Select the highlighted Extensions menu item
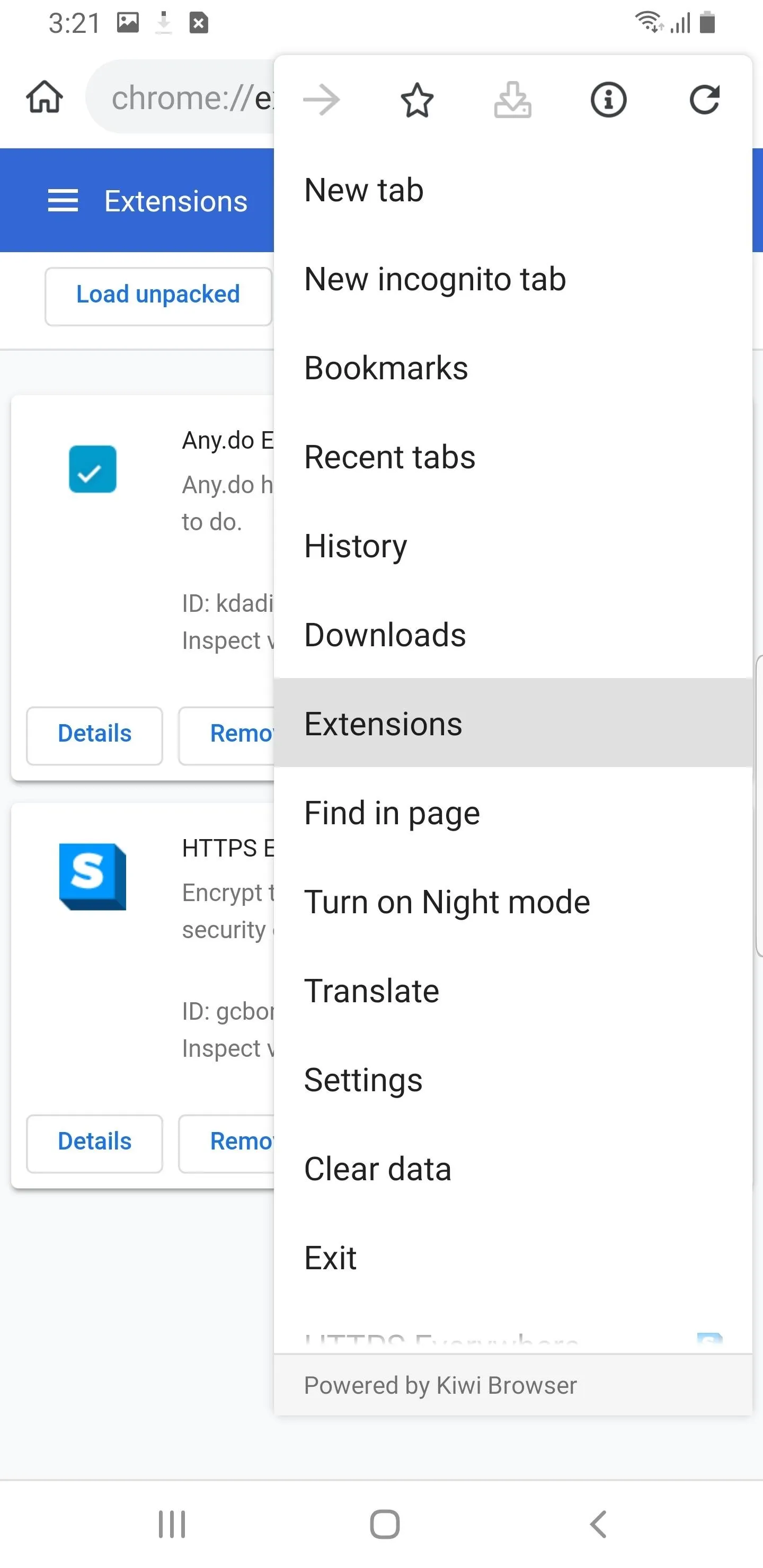This screenshot has height=1568, width=763. (513, 723)
